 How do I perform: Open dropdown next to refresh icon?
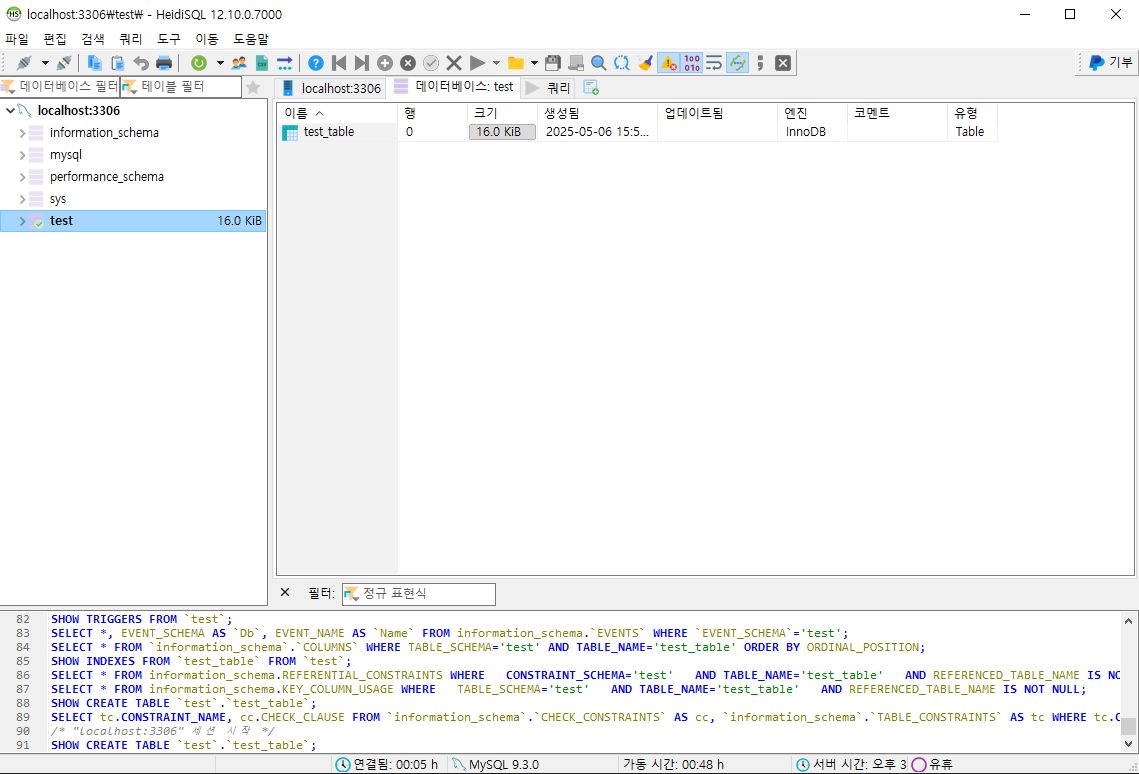point(219,63)
